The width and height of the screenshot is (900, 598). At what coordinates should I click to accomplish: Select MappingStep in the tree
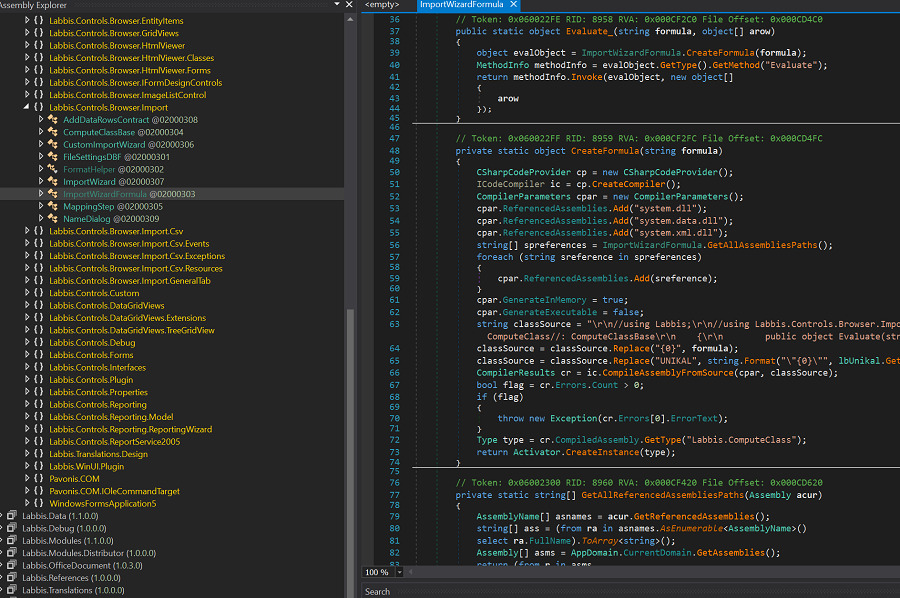90,206
